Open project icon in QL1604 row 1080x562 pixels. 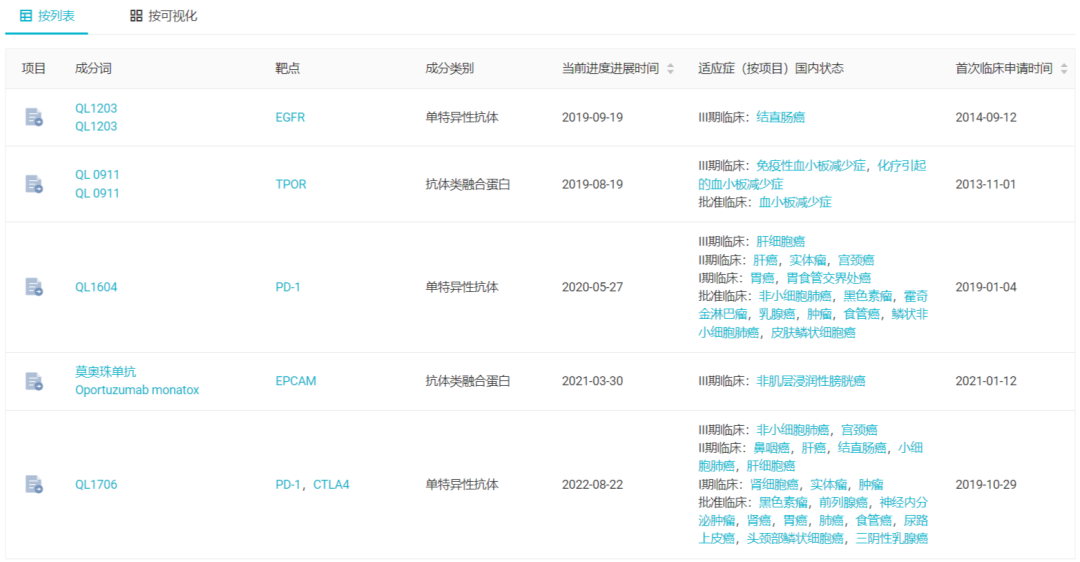tap(34, 287)
